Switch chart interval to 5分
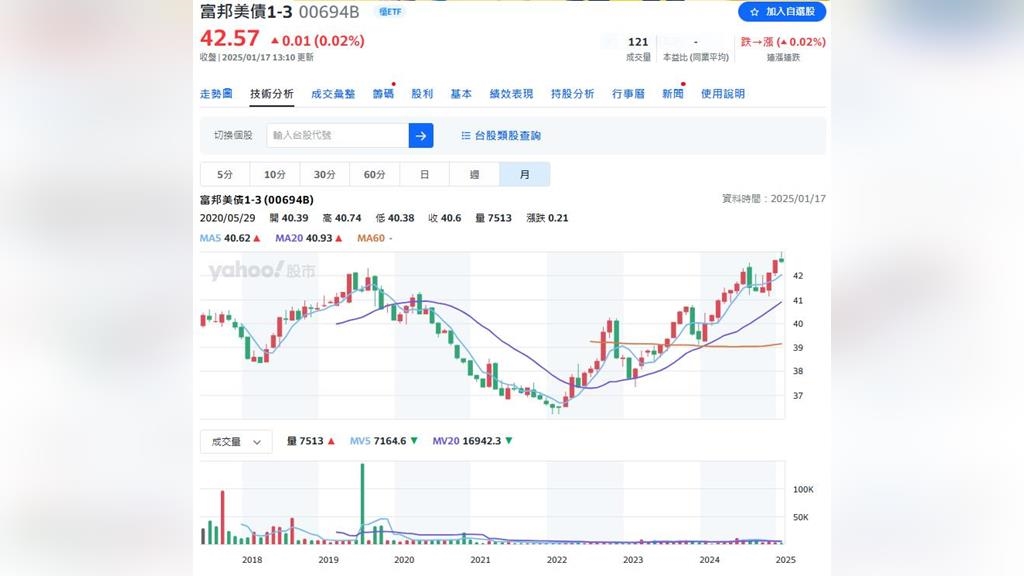1024x576 pixels. (225, 174)
